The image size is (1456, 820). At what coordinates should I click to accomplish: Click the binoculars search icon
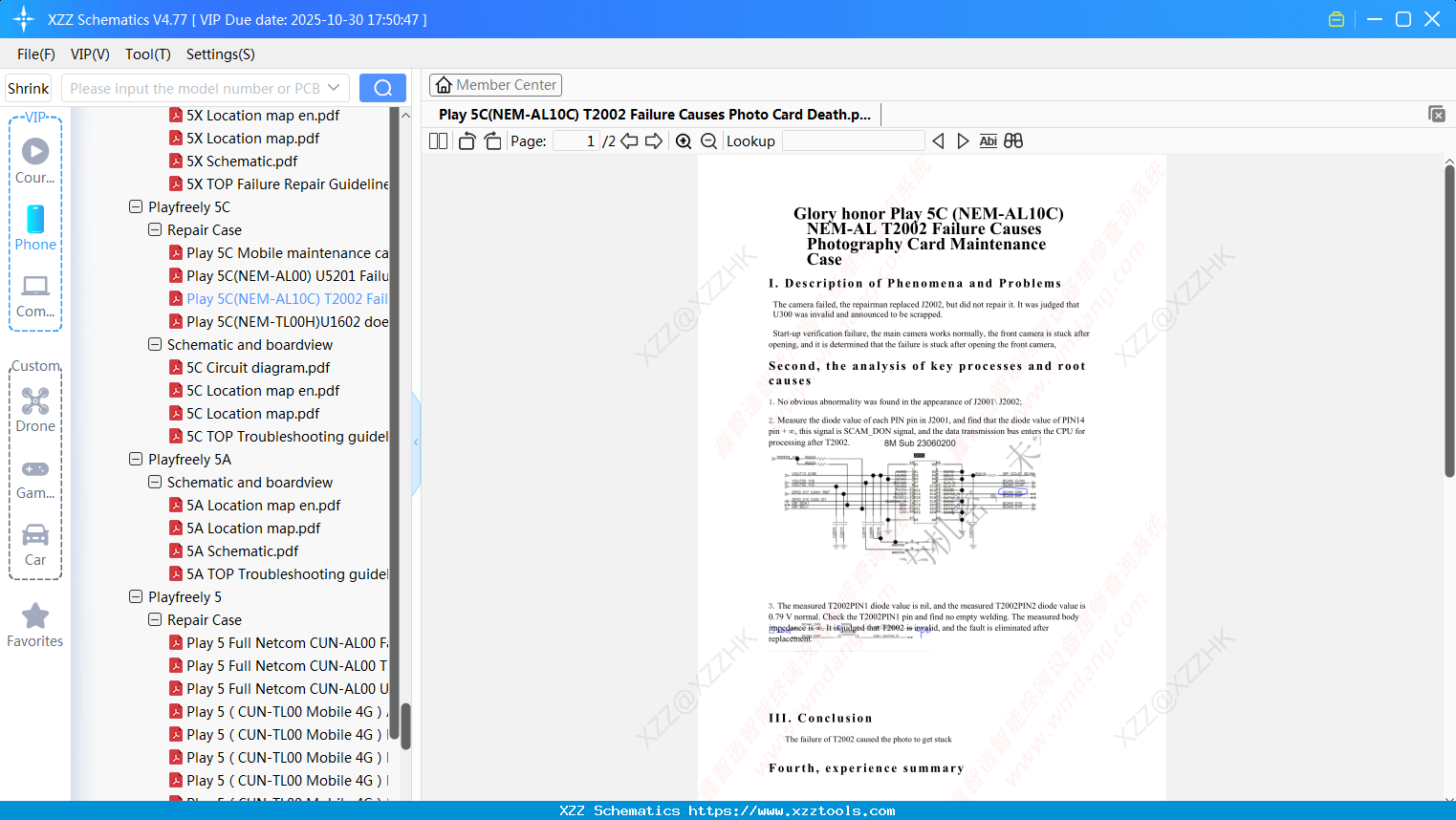click(1013, 141)
